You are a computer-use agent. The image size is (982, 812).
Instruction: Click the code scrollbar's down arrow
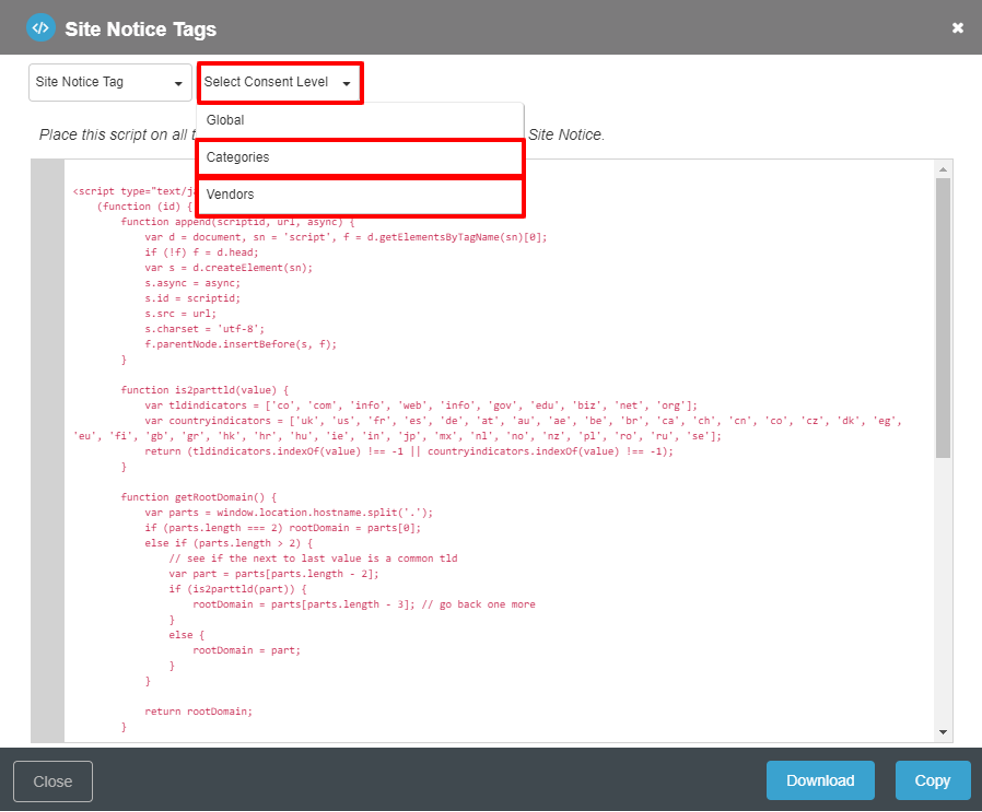(943, 732)
